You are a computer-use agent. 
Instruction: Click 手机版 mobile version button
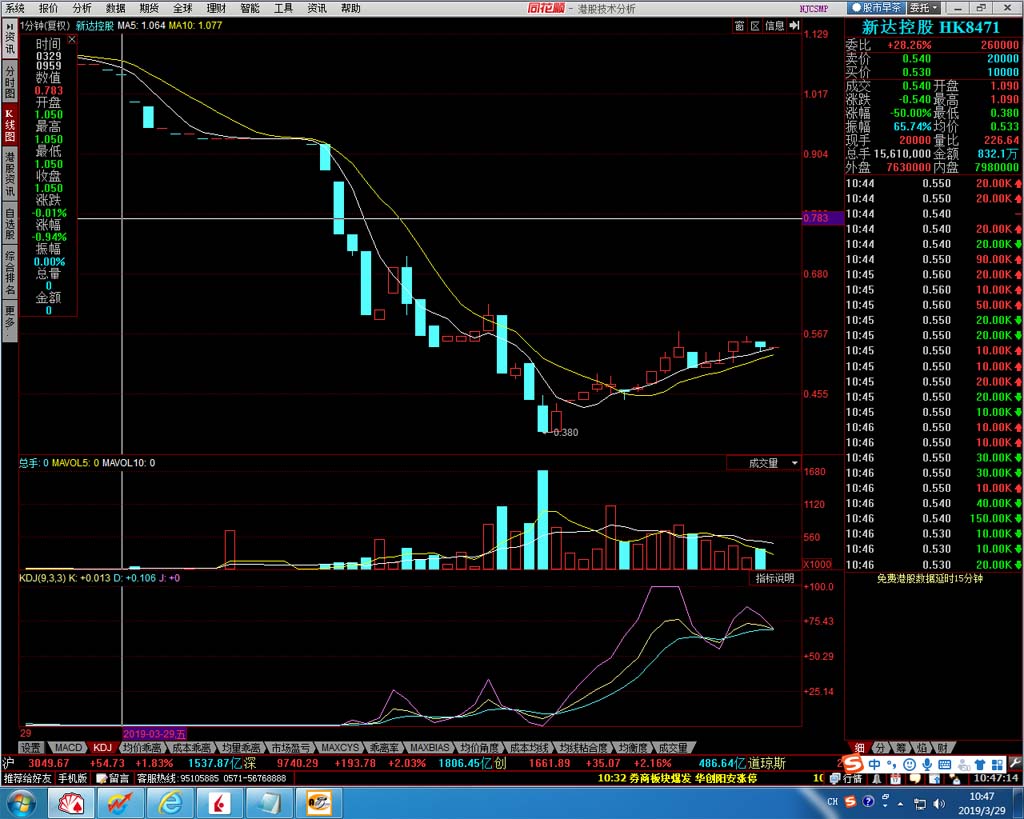[72, 779]
